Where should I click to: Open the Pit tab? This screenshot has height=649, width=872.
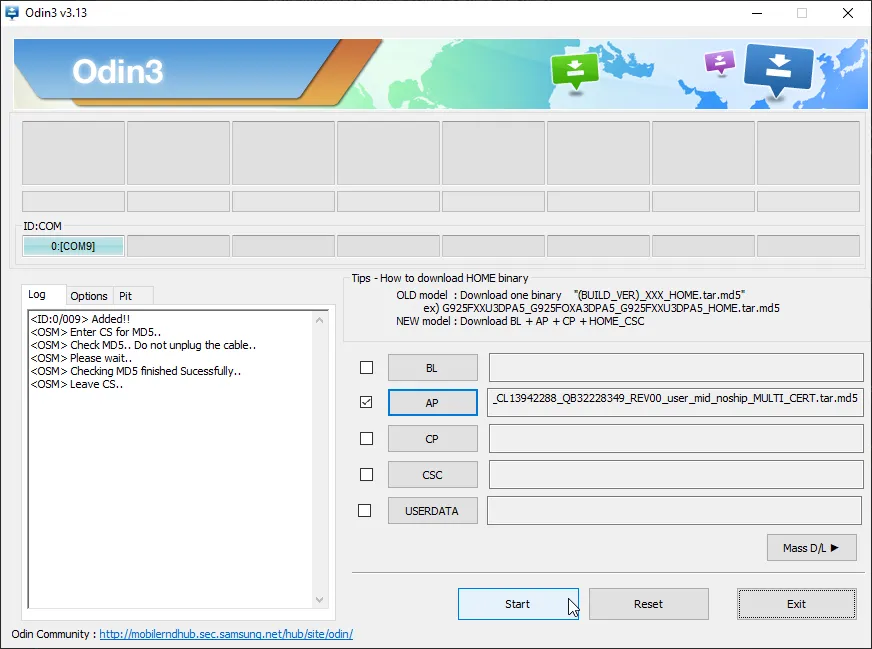coord(126,296)
